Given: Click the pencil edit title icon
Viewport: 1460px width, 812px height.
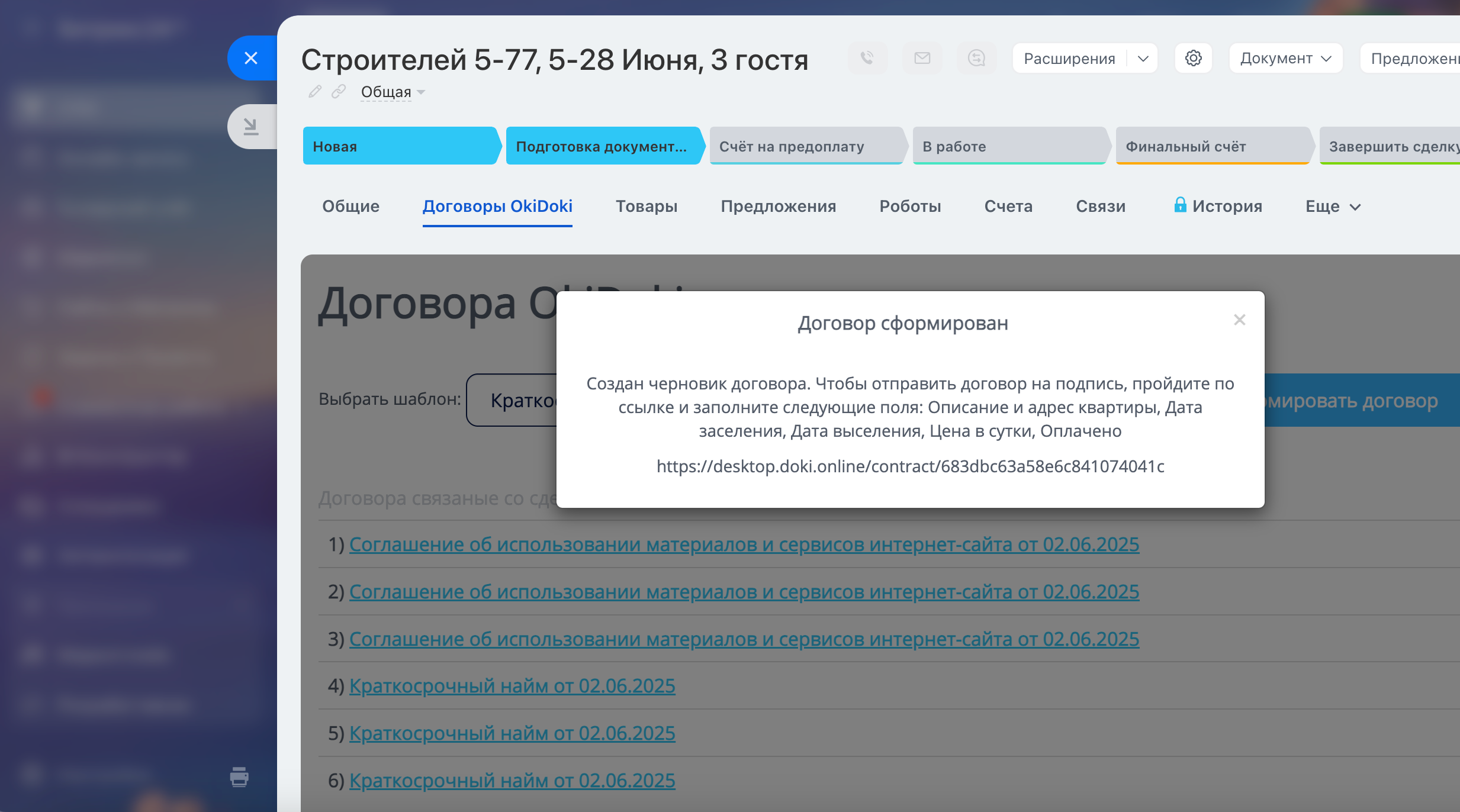Looking at the screenshot, I should point(315,92).
